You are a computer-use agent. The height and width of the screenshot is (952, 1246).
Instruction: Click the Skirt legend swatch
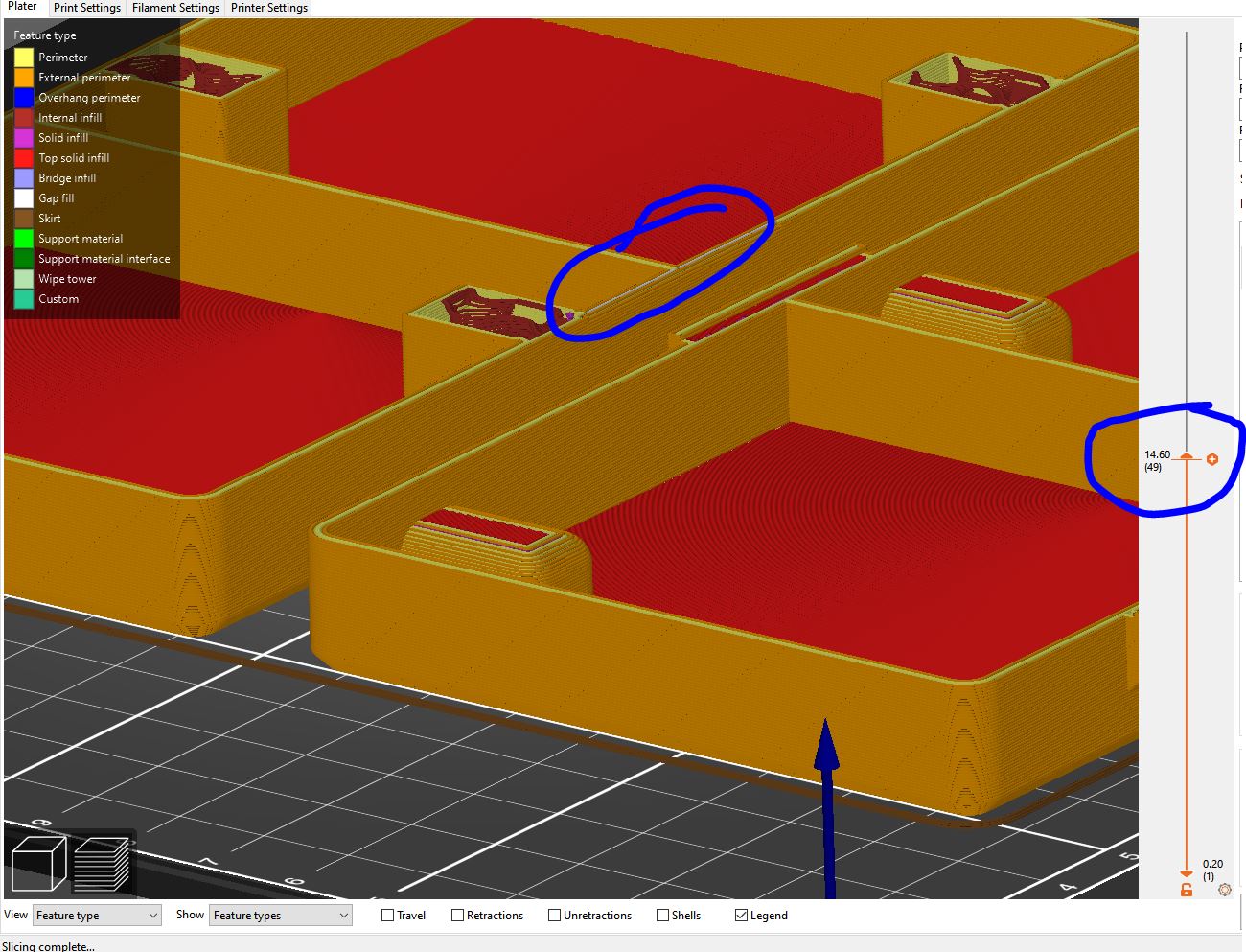click(23, 218)
